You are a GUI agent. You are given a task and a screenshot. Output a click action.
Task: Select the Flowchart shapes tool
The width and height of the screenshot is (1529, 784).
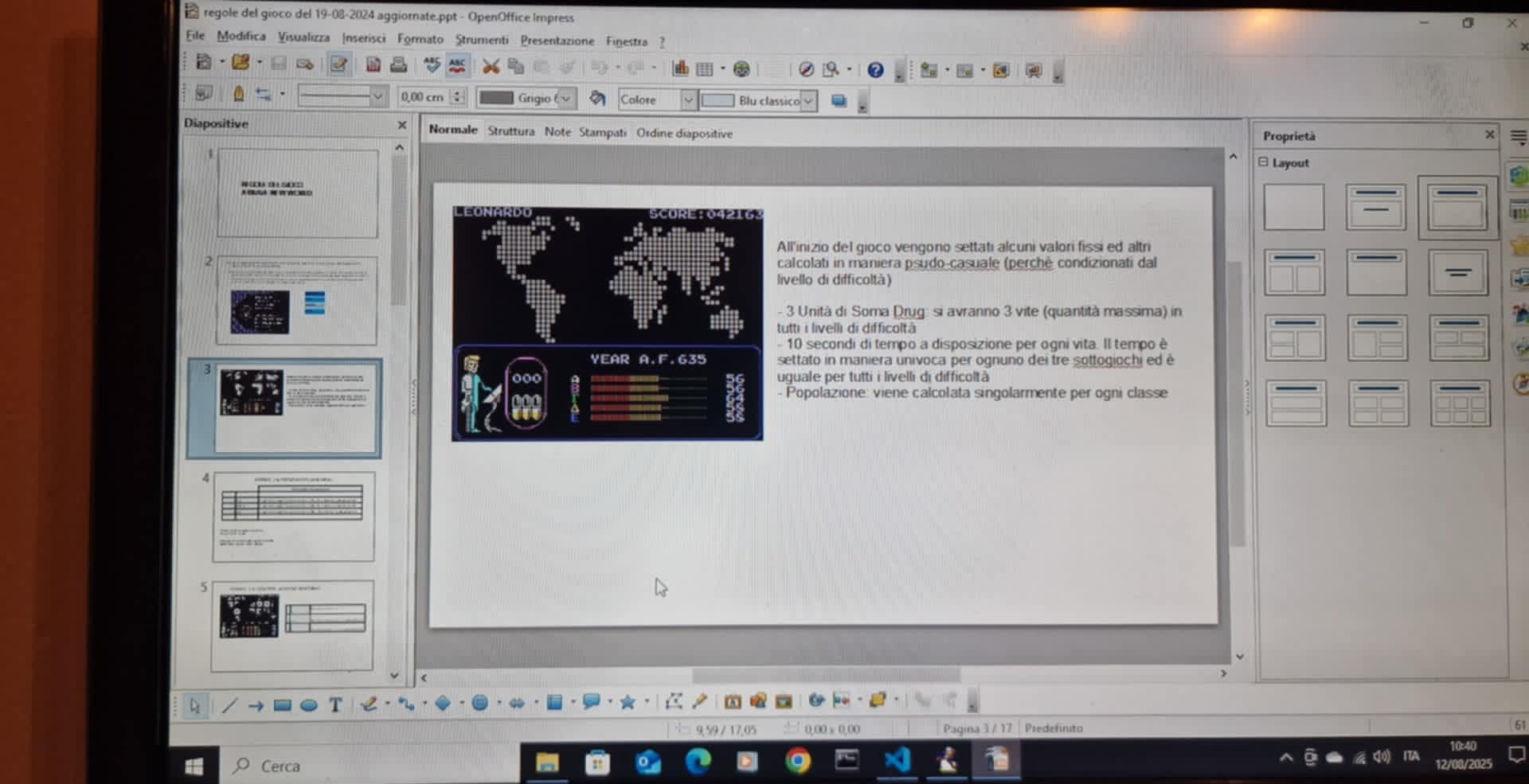pos(554,702)
